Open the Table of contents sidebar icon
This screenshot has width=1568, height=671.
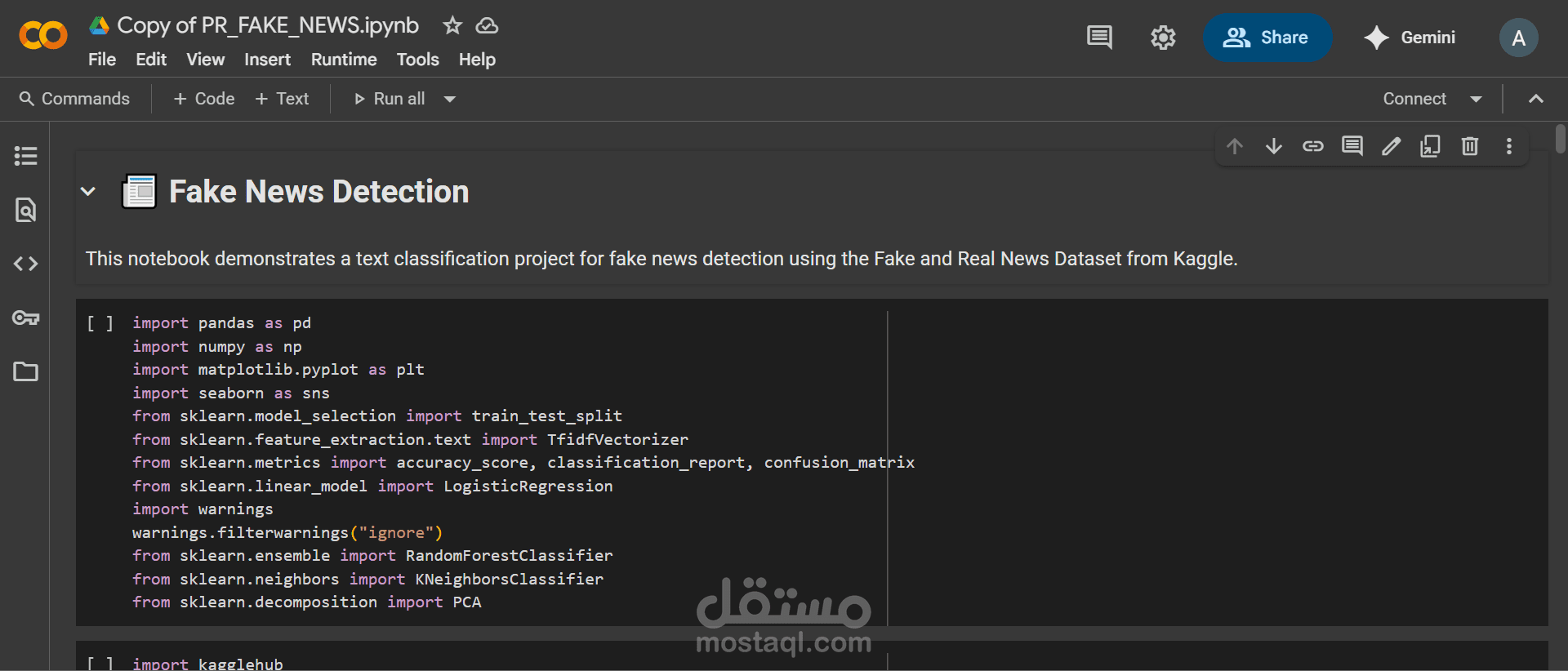(x=26, y=155)
